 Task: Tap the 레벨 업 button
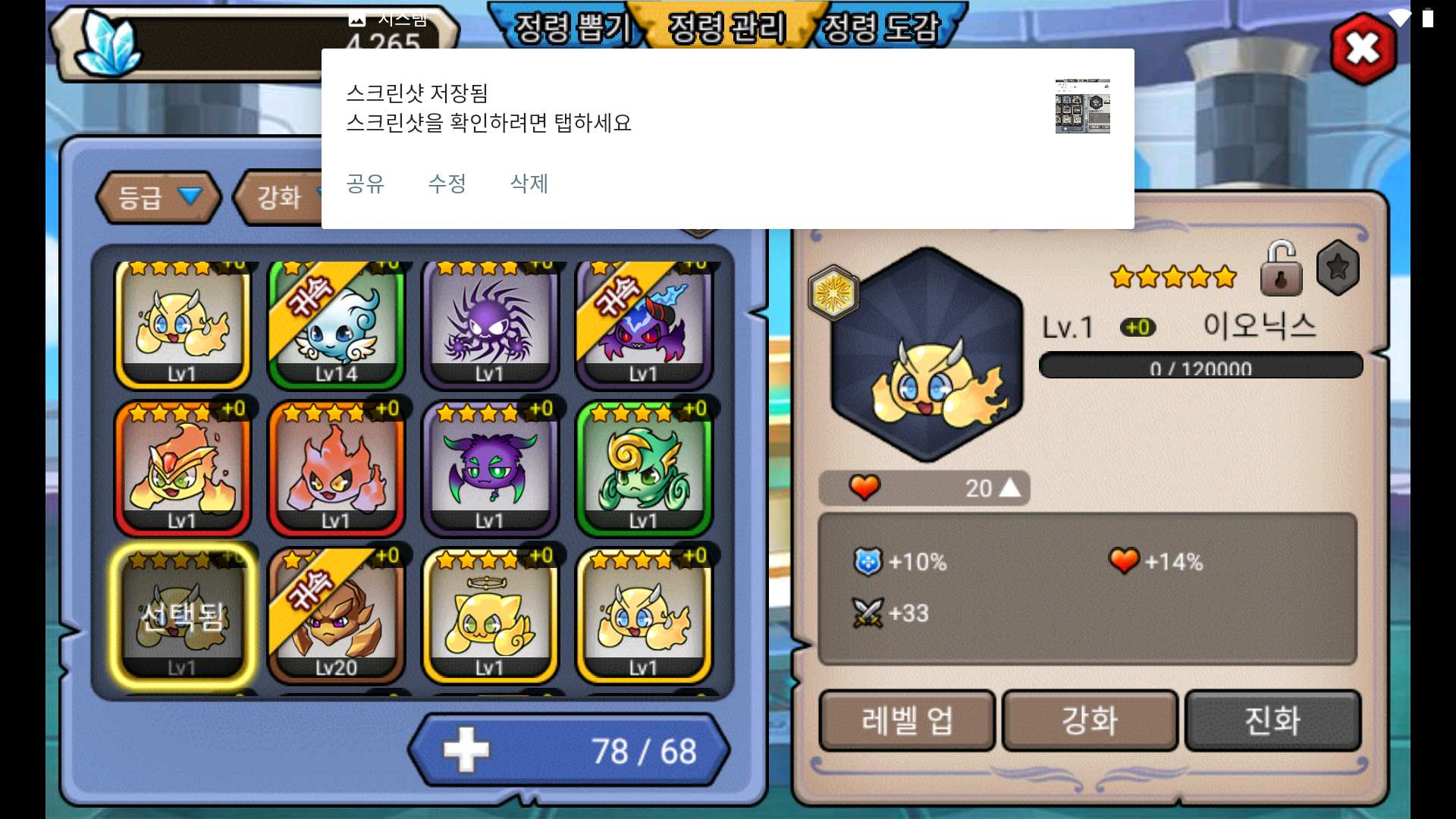tap(907, 720)
